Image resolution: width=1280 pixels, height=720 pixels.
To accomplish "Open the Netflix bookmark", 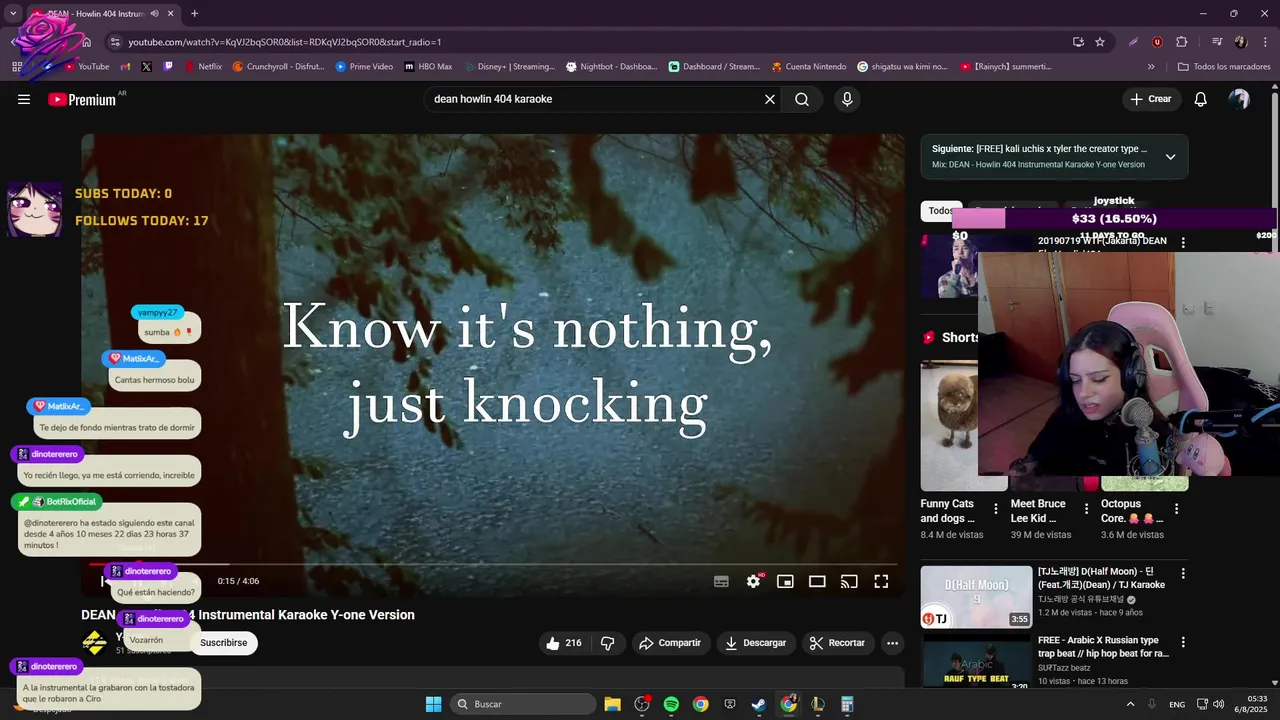I will click(x=202, y=67).
